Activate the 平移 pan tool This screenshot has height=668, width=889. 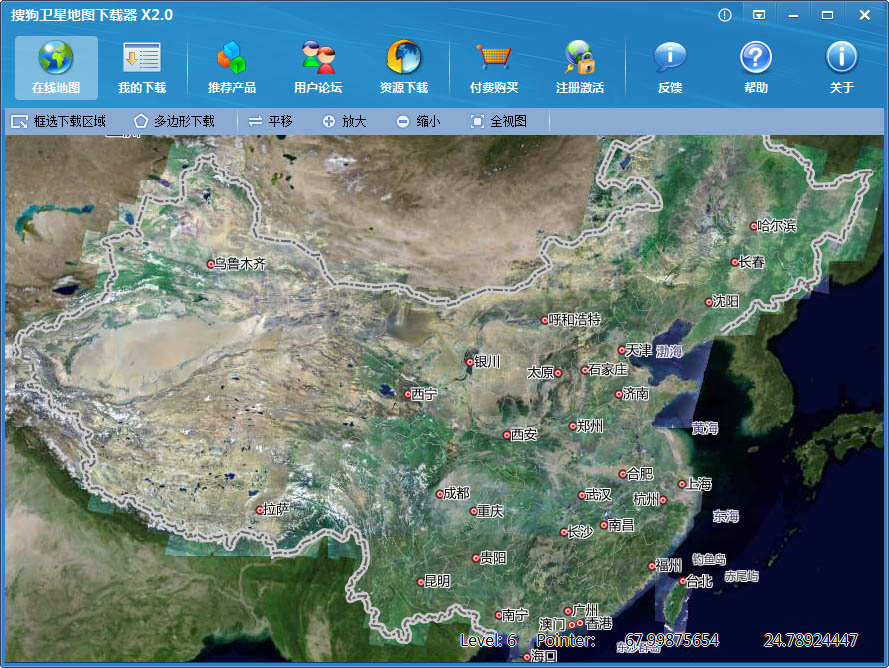270,121
